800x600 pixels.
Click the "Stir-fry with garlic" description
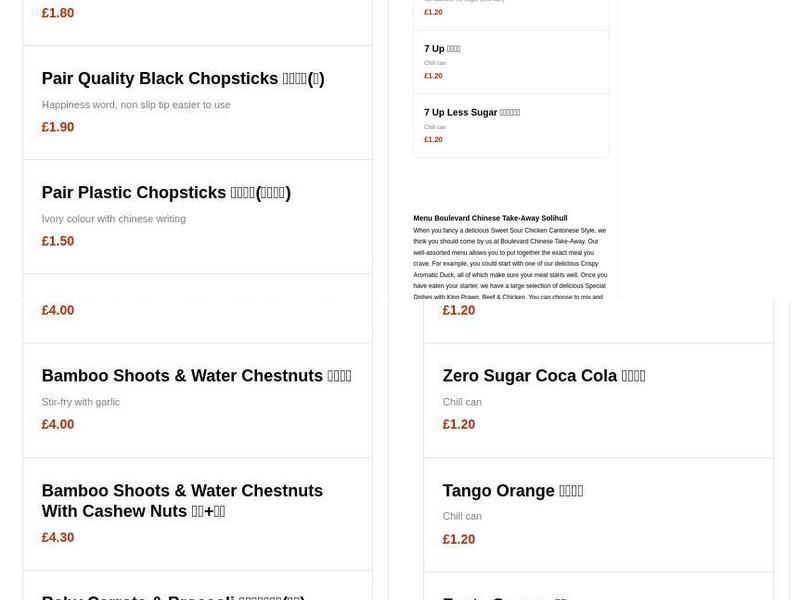pos(81,402)
